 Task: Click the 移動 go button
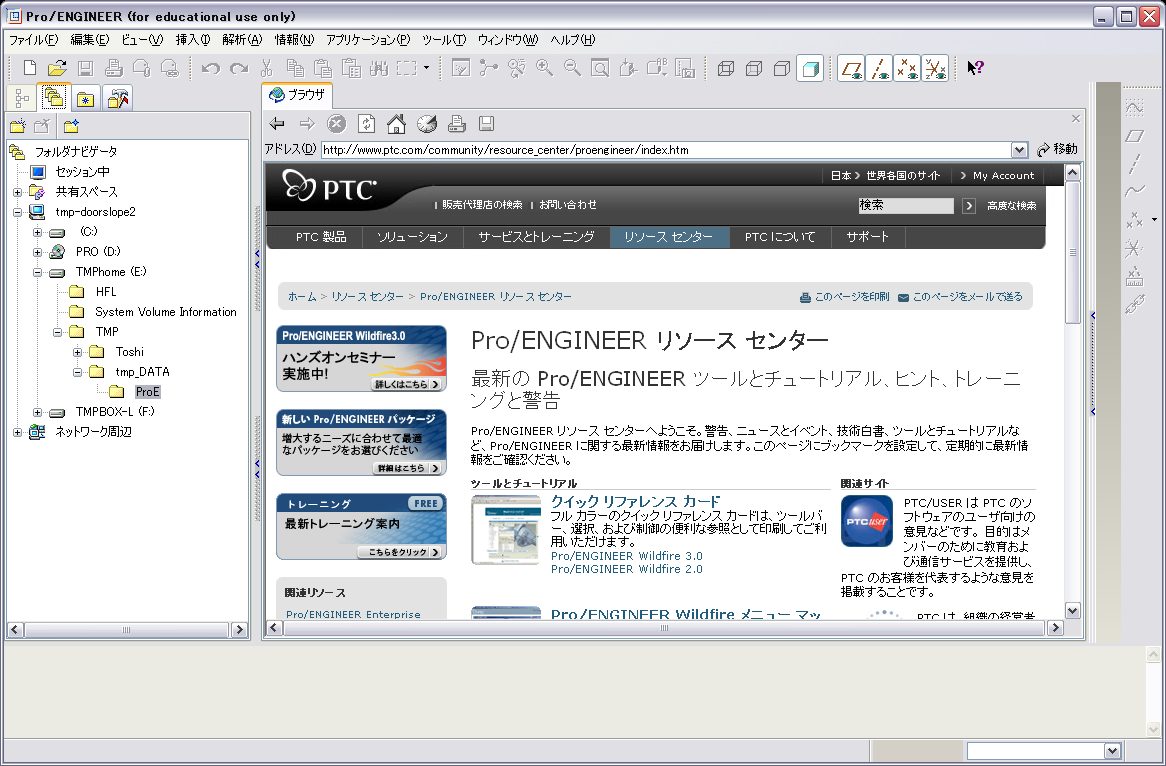[1057, 149]
